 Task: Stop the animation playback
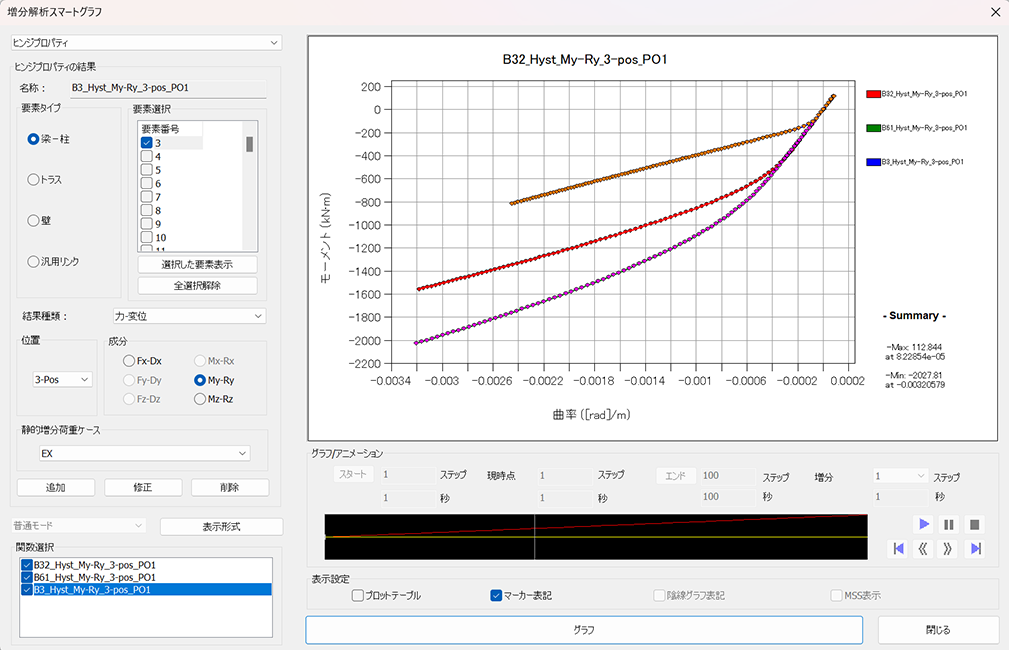pos(975,524)
